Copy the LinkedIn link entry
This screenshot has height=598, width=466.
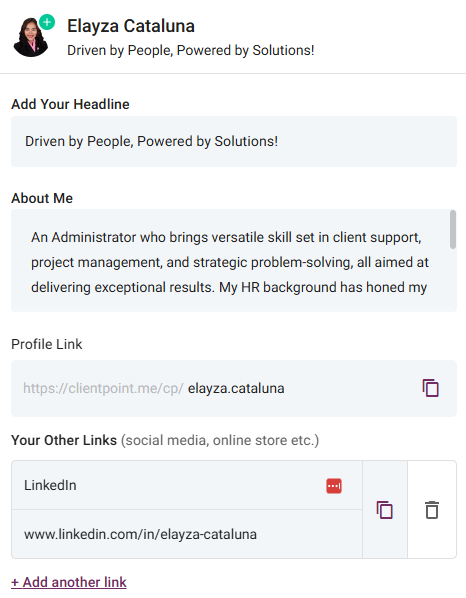384,510
